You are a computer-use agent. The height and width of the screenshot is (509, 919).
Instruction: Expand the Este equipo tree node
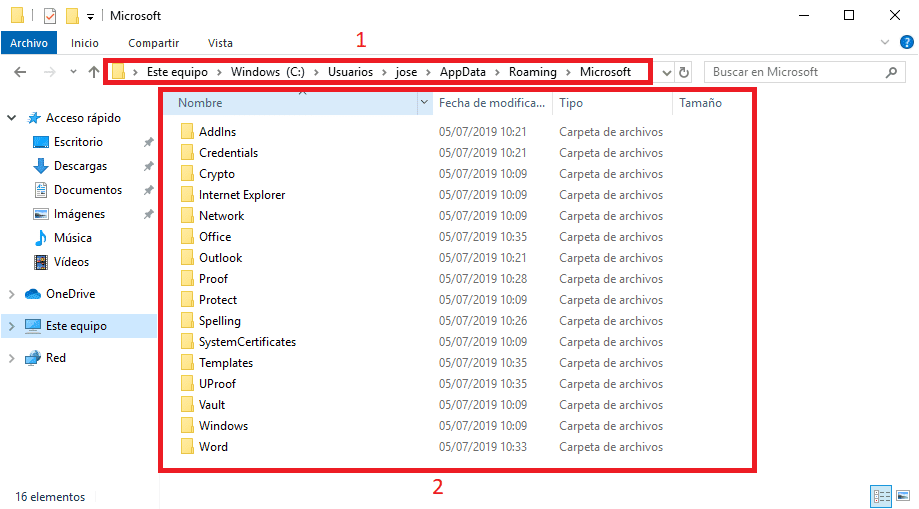[11, 326]
